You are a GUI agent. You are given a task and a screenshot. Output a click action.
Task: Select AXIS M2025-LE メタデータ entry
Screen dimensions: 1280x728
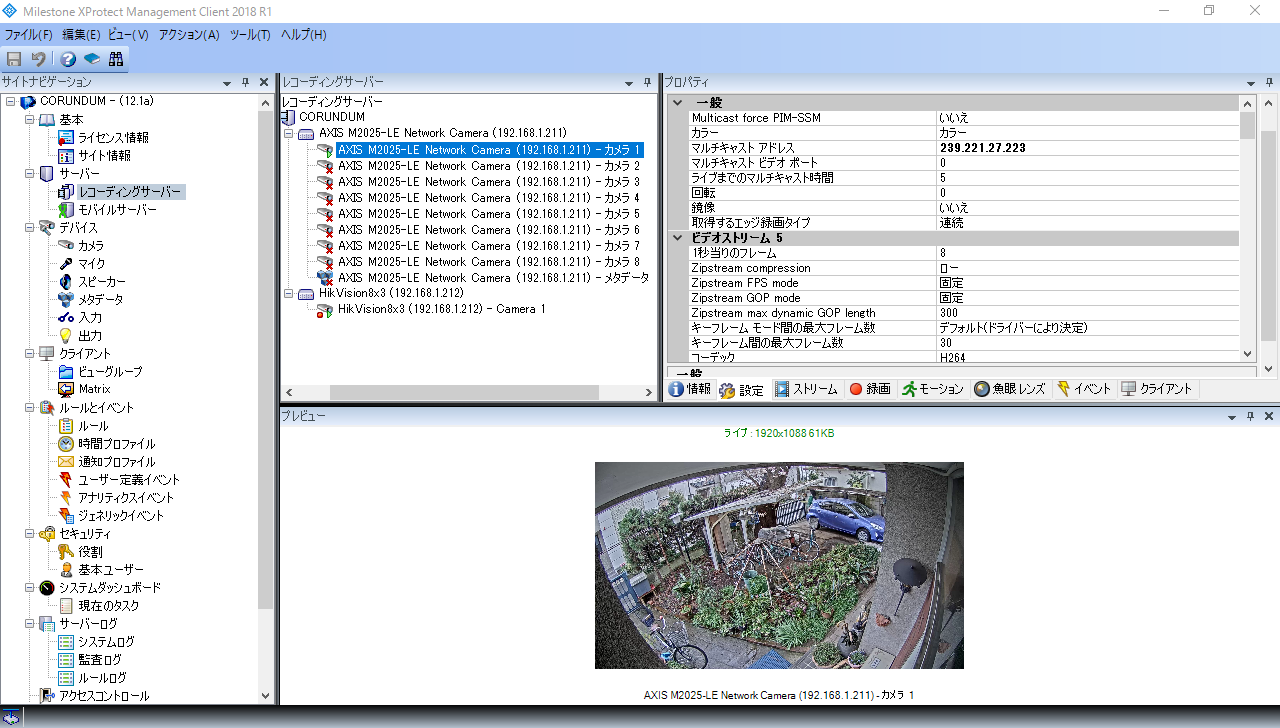coord(493,278)
